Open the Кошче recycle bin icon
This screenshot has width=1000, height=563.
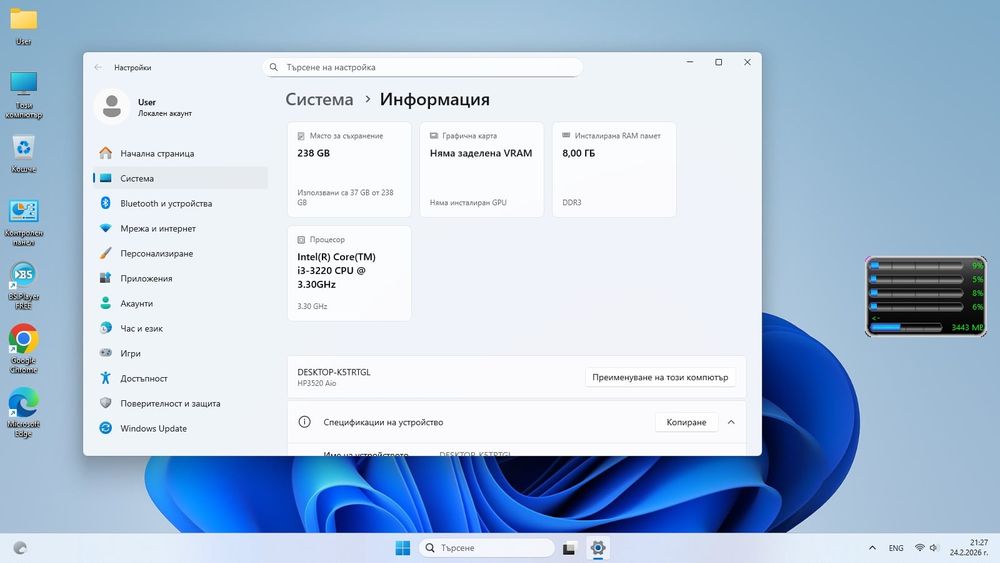[24, 154]
